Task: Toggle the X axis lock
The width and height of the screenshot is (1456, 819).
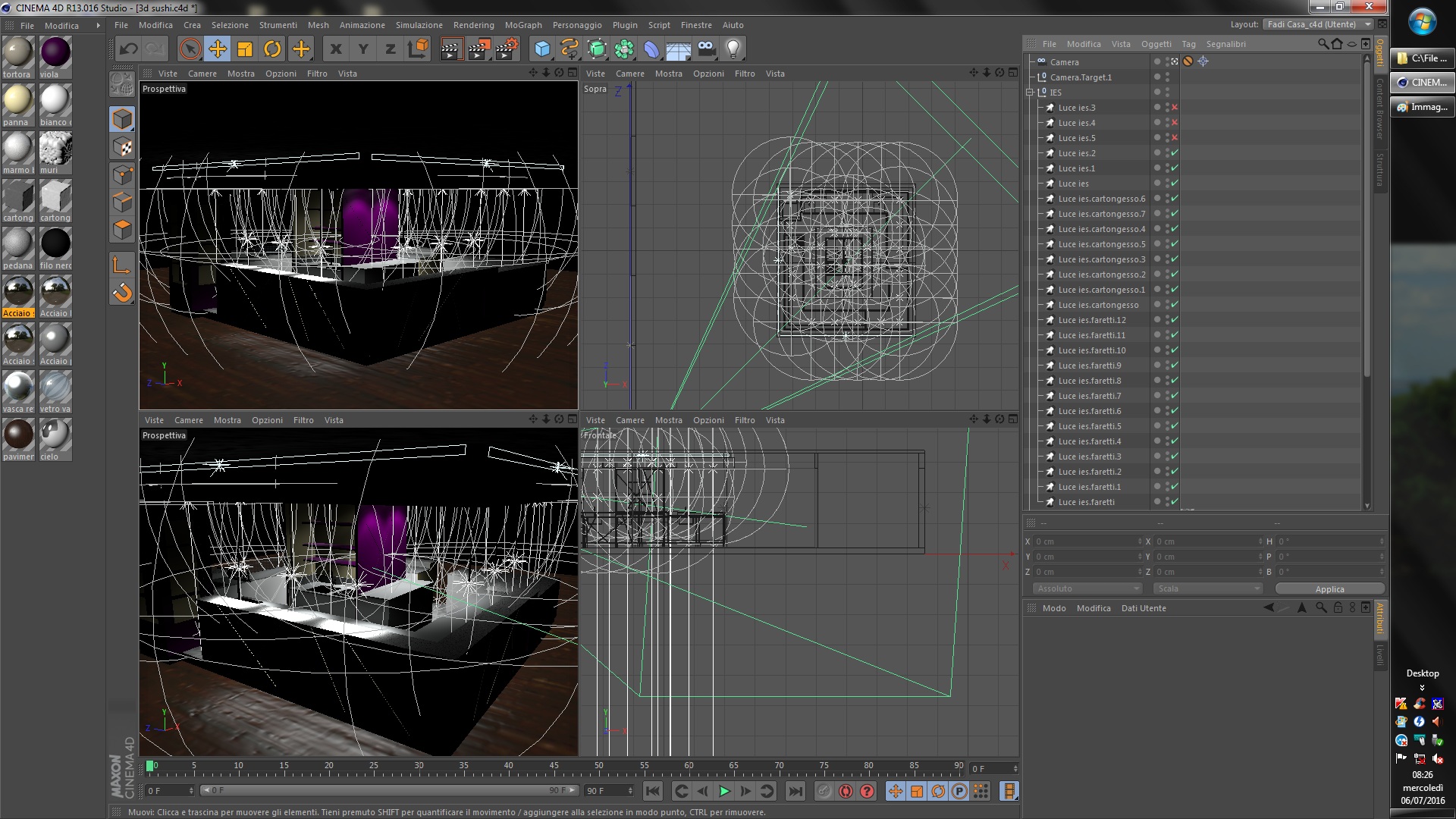Action: 336,49
